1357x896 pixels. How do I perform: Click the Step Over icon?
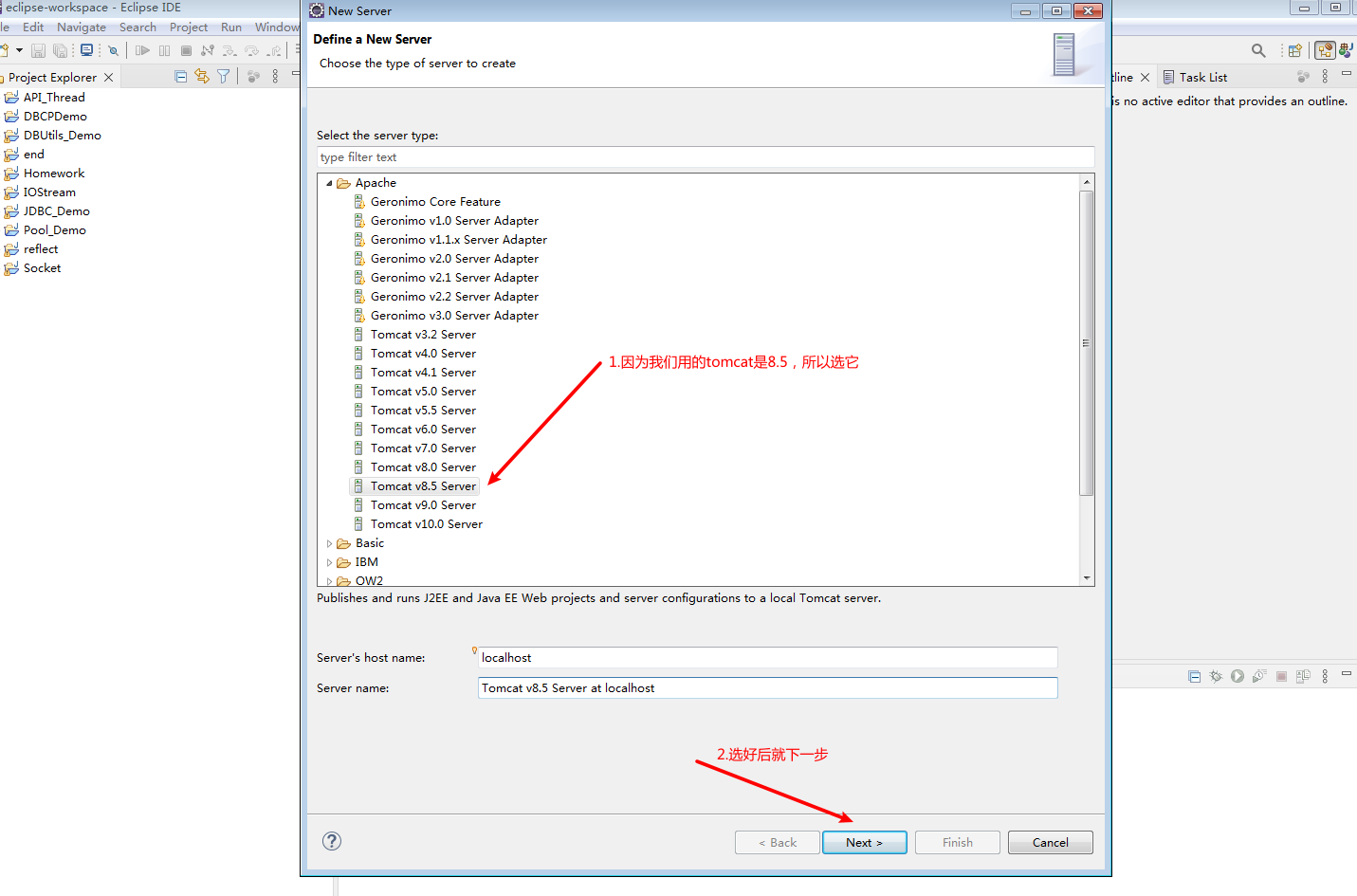pos(251,51)
